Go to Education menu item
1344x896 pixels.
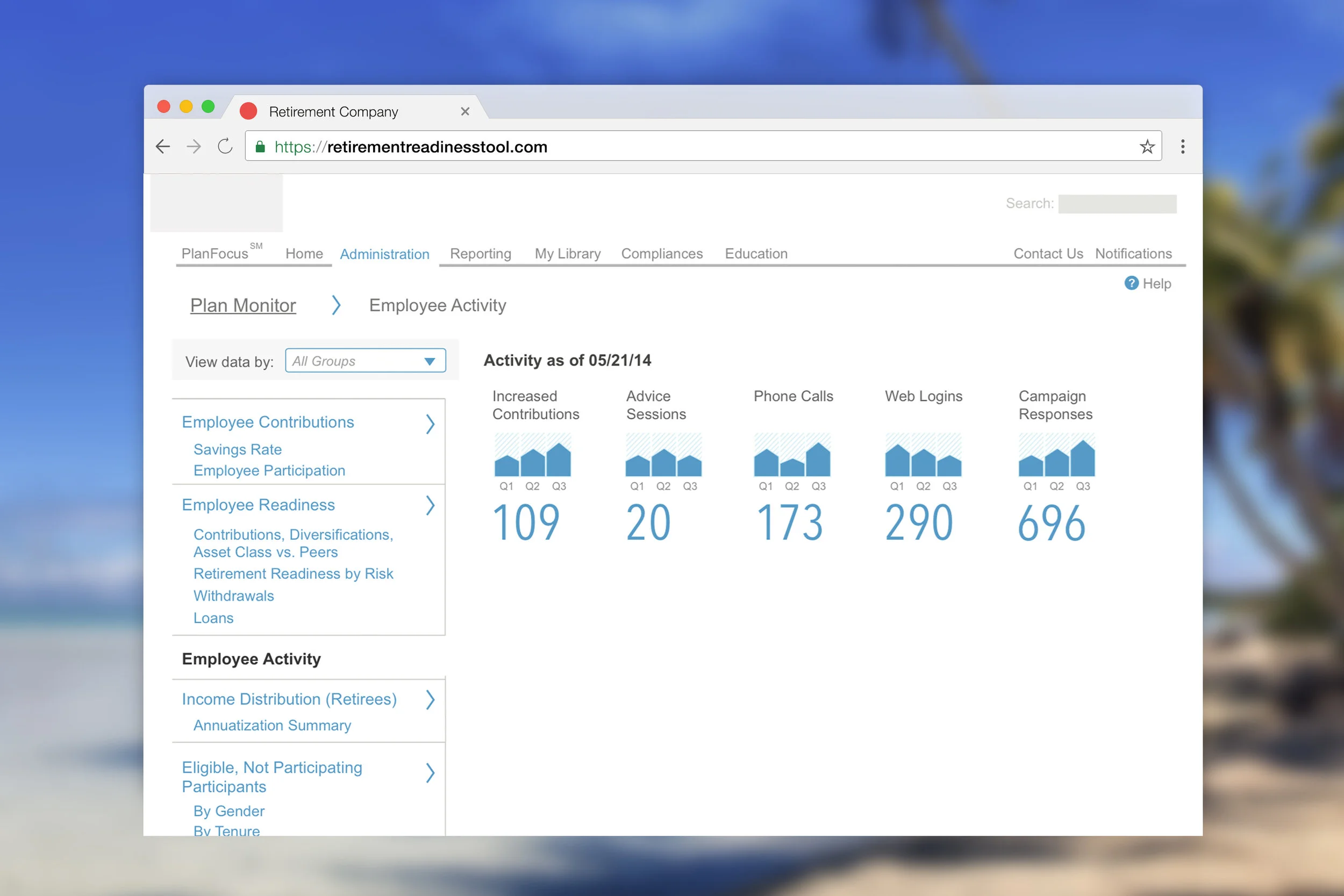(x=756, y=254)
